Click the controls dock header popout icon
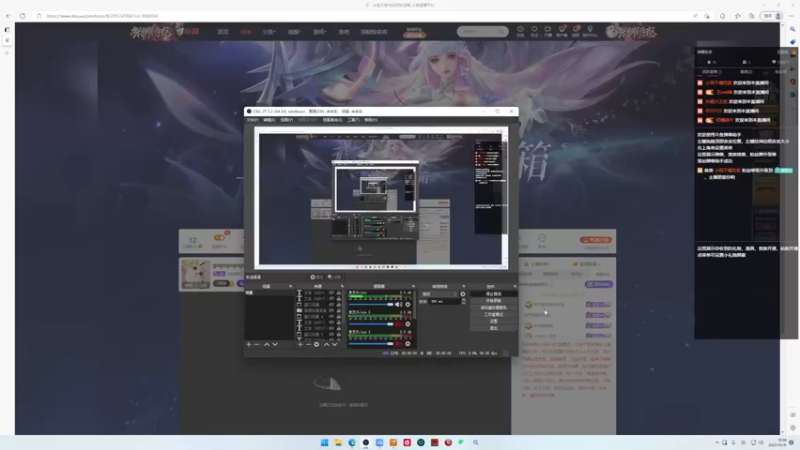This screenshot has width=800, height=450. [x=515, y=286]
